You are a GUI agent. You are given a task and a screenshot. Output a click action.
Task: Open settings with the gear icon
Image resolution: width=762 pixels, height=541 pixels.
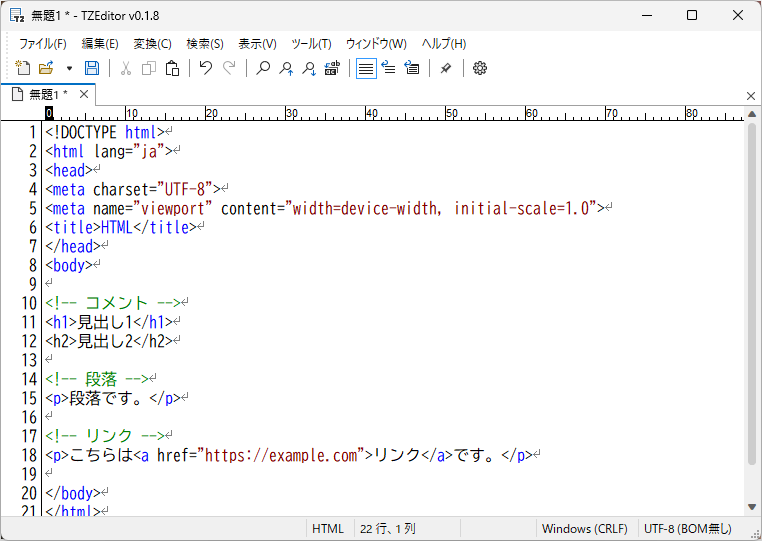click(480, 68)
